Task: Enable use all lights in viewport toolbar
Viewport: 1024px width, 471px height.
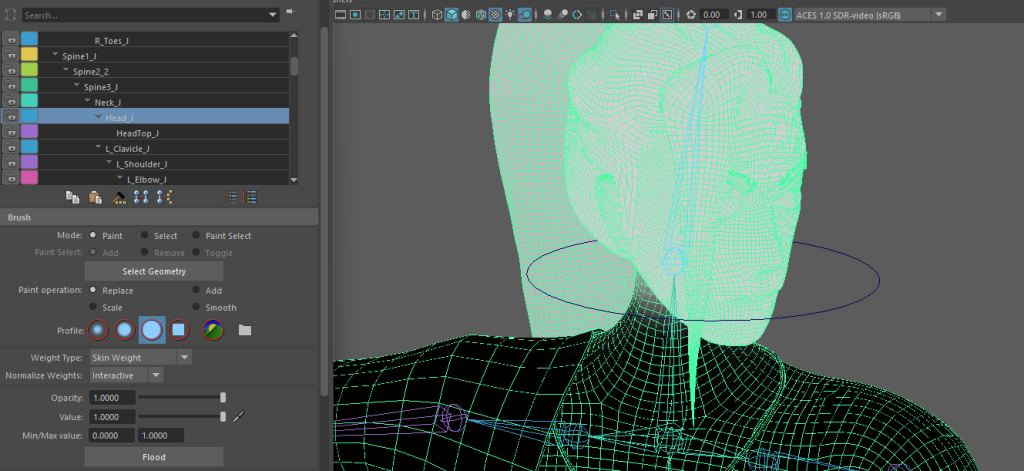Action: coord(511,15)
